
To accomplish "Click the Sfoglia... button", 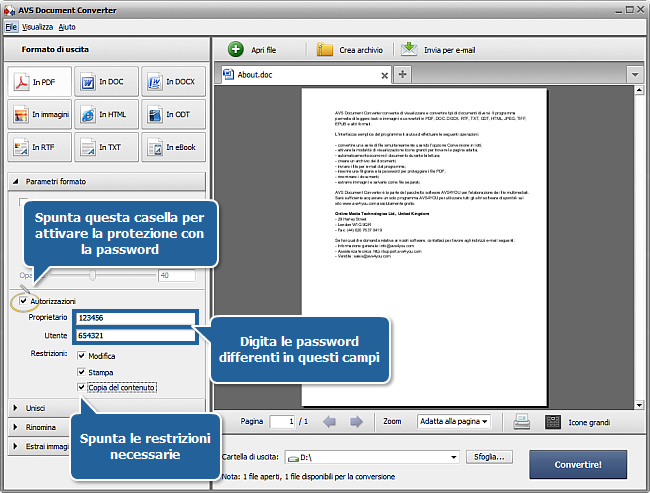I will coord(489,457).
